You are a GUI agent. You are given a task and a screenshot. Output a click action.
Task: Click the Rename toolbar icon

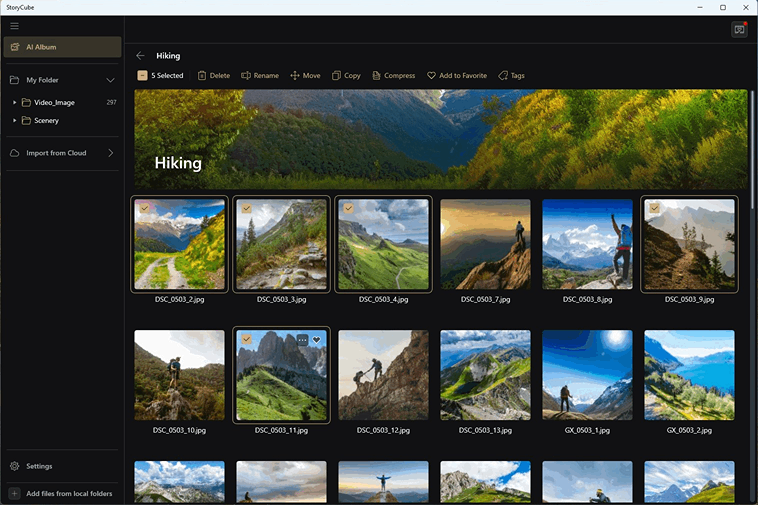point(246,76)
